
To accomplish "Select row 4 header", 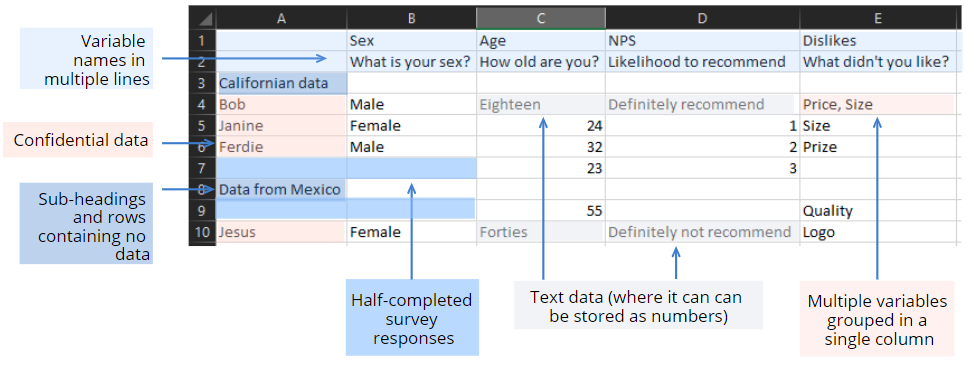I will pyautogui.click(x=203, y=105).
